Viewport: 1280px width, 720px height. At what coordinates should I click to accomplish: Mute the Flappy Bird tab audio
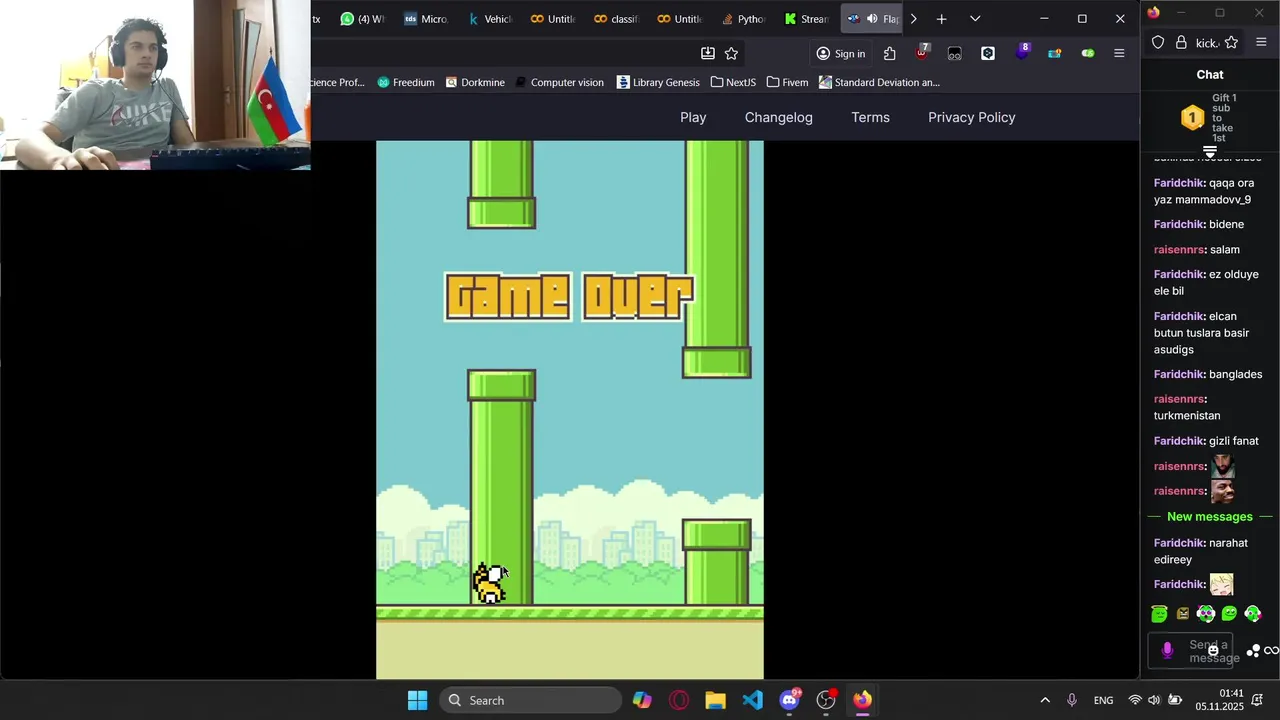click(x=872, y=19)
